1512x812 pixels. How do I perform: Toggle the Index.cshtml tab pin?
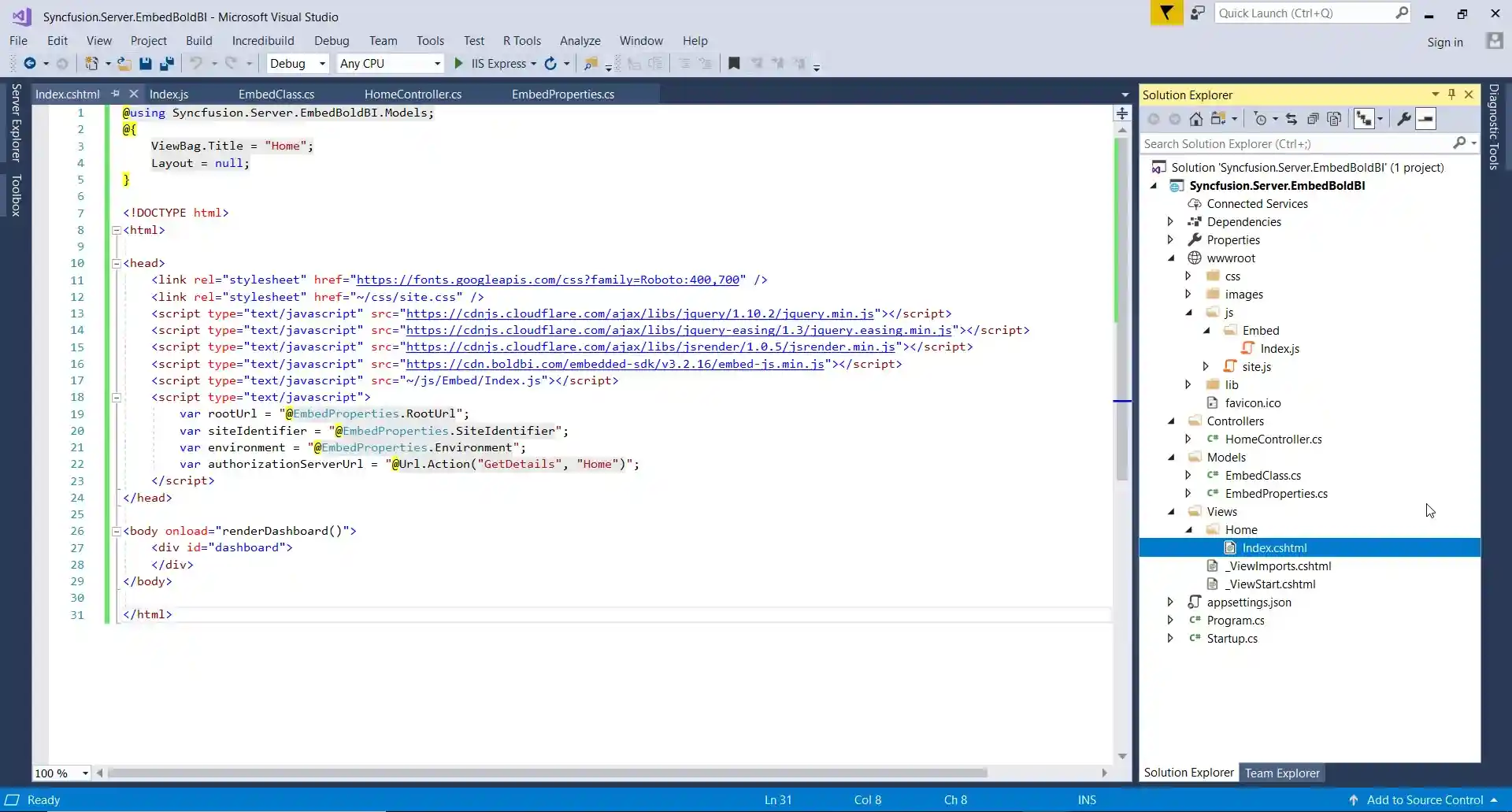click(116, 94)
